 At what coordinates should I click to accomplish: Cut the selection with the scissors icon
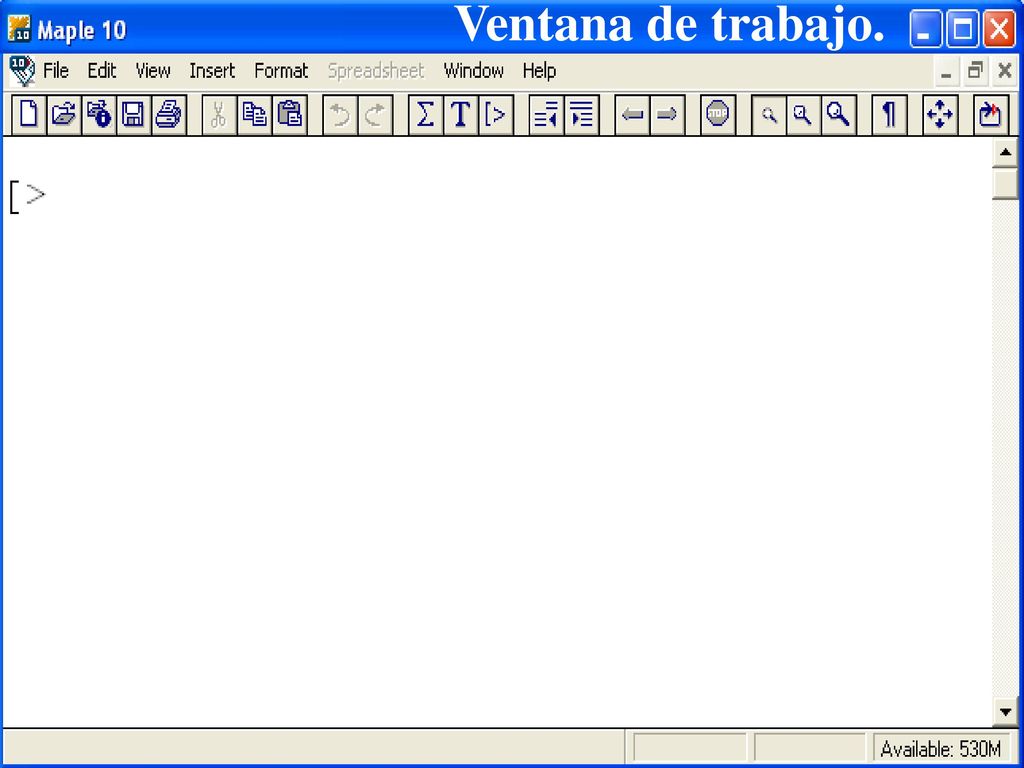coord(219,115)
